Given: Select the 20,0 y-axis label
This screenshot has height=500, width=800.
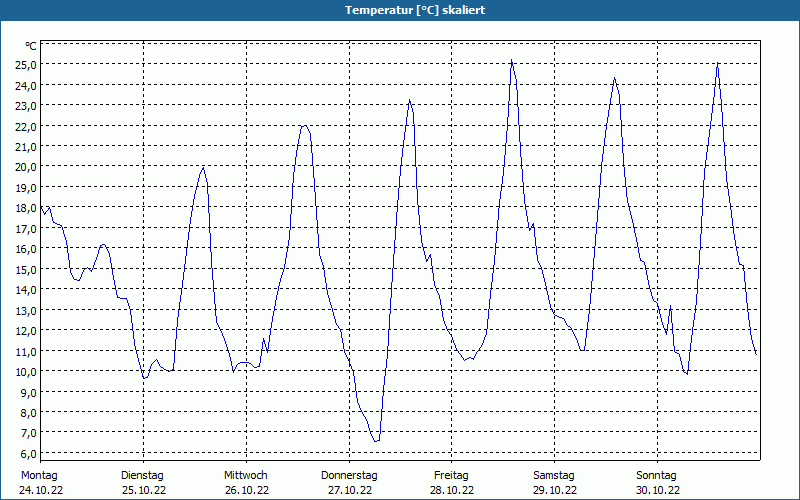Looking at the screenshot, I should (x=27, y=167).
